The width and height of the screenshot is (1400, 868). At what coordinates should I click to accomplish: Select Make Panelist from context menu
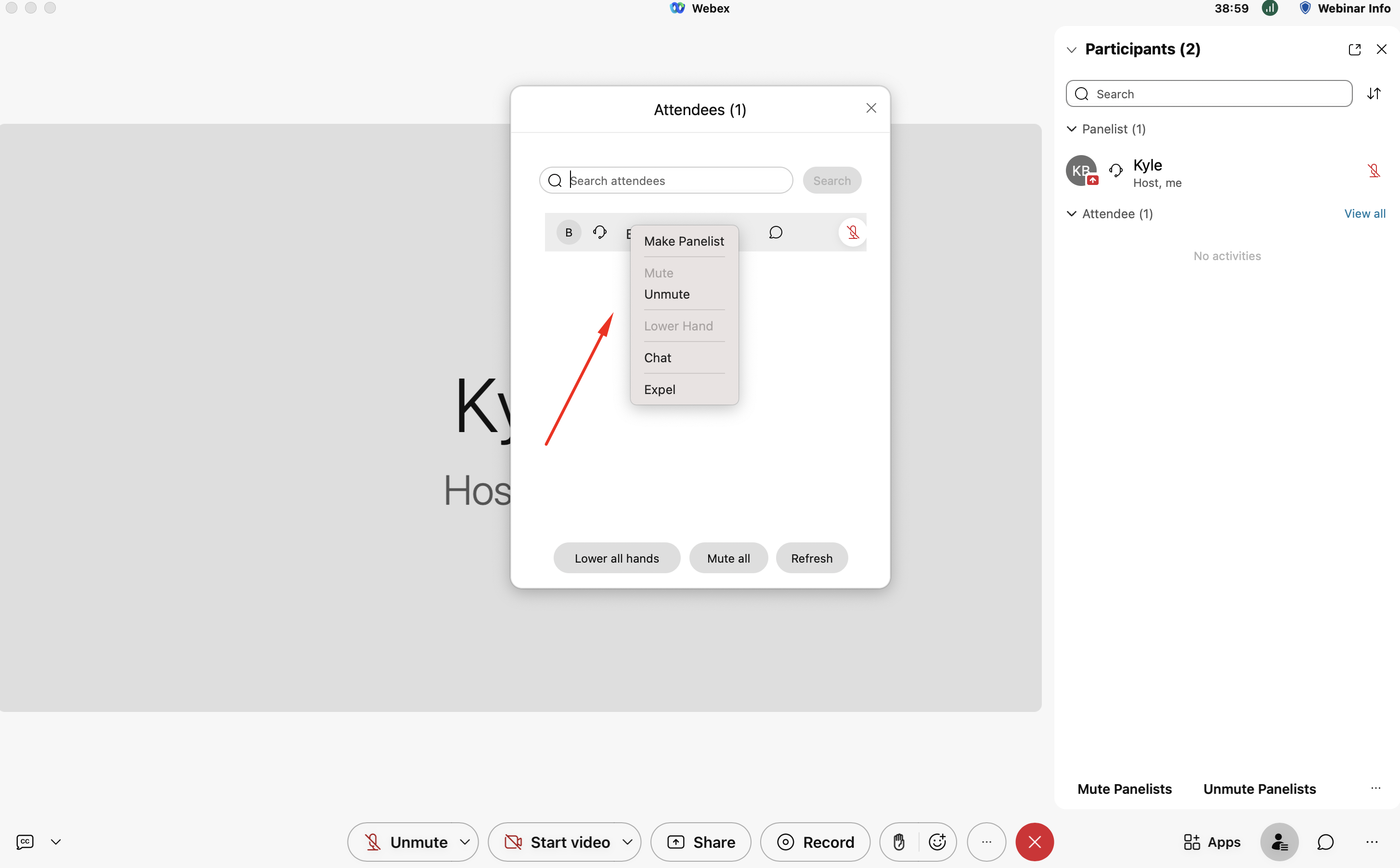[x=683, y=241]
